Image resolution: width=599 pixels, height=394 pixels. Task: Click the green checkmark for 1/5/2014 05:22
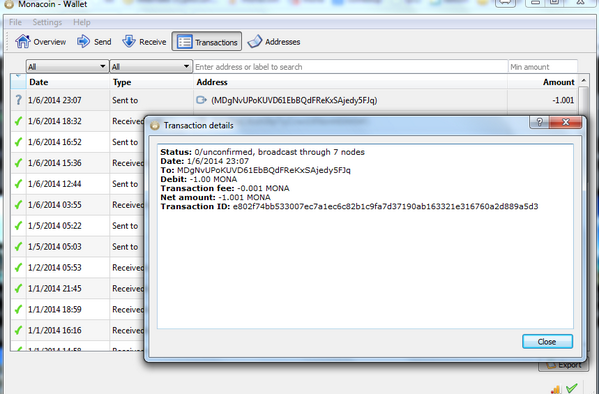coord(18,226)
